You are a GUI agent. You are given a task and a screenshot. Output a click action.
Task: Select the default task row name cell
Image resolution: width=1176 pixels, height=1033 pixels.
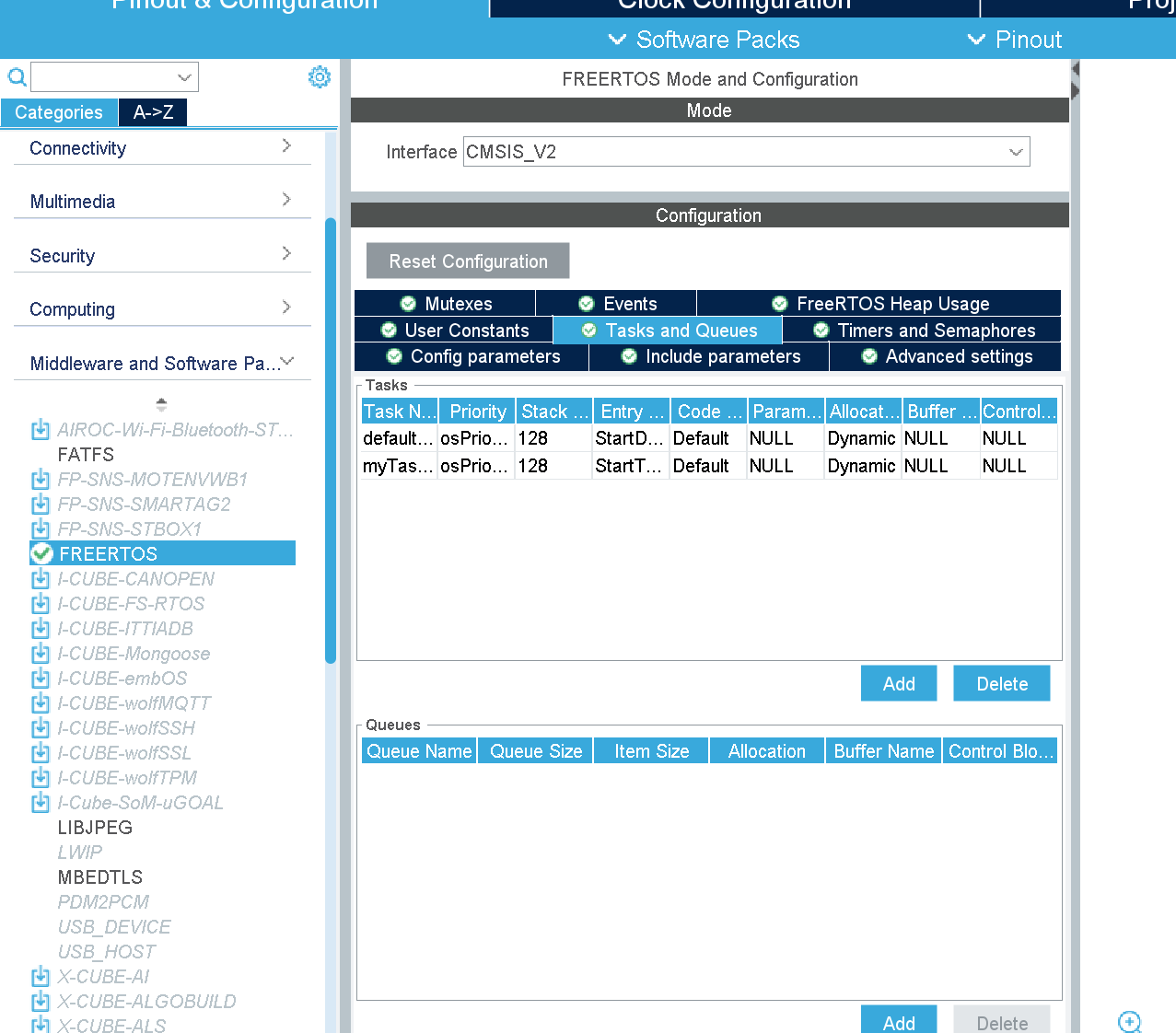[x=399, y=438]
